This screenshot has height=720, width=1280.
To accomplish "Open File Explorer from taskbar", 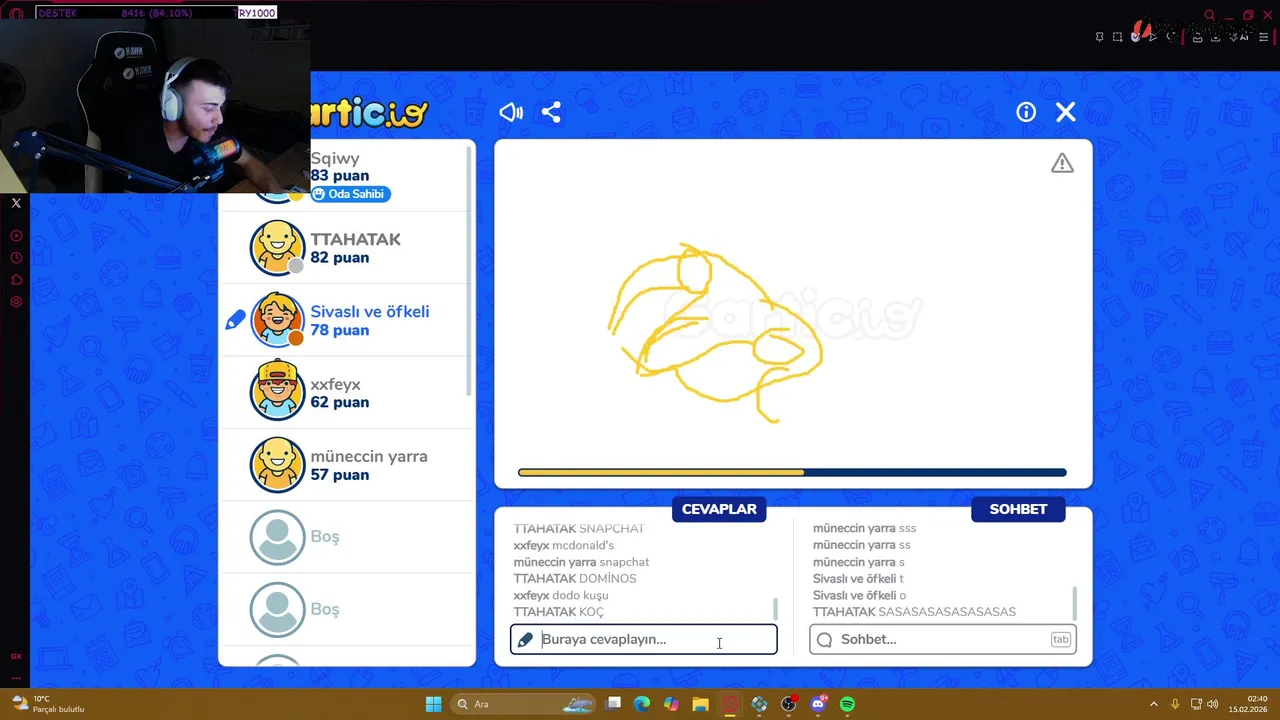I will coord(700,704).
